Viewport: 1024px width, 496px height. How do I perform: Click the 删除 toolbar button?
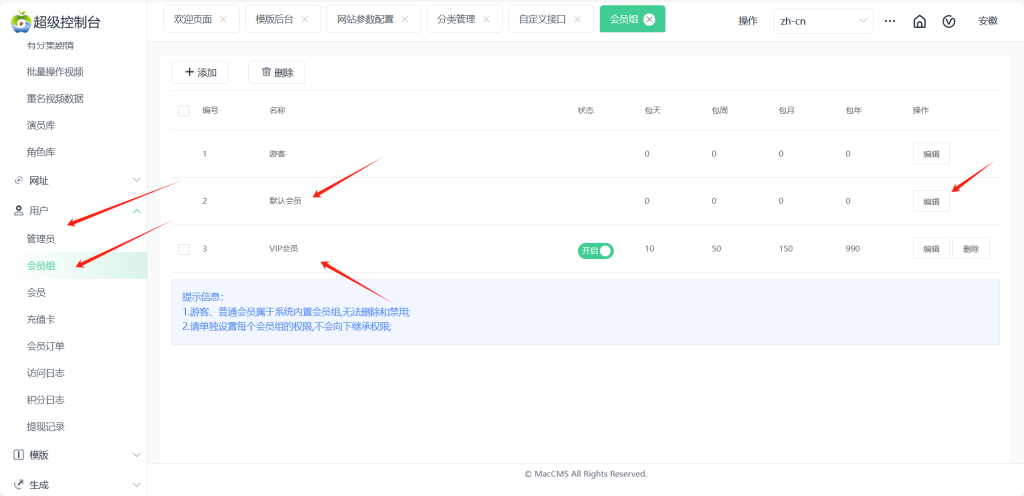click(276, 72)
